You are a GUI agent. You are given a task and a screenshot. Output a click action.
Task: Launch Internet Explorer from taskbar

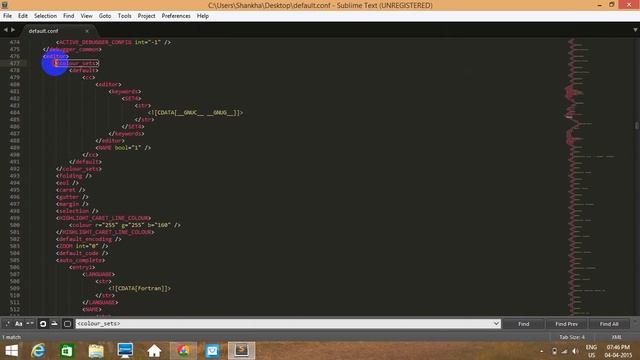click(x=38, y=351)
